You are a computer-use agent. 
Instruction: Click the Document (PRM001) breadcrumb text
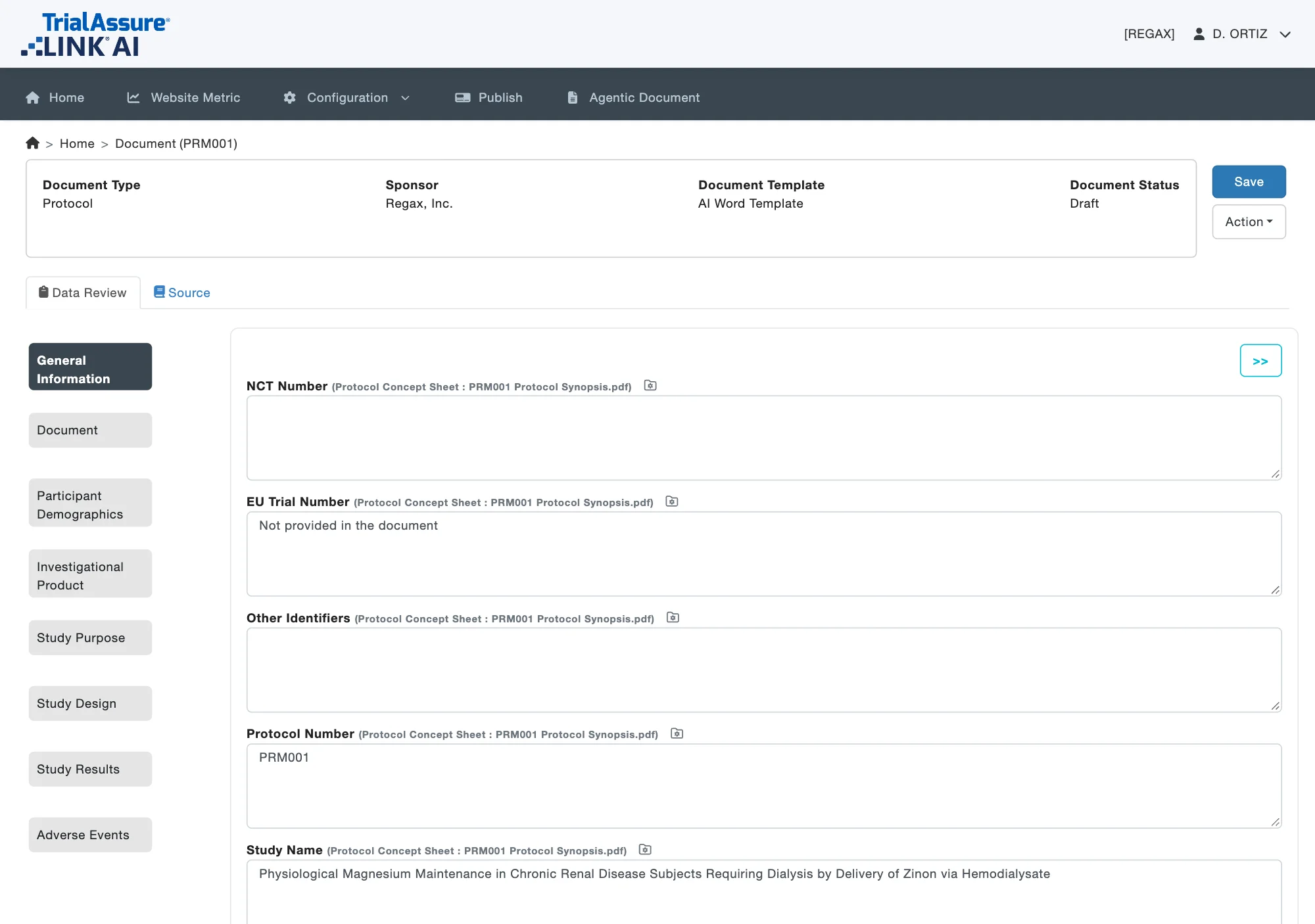[176, 143]
